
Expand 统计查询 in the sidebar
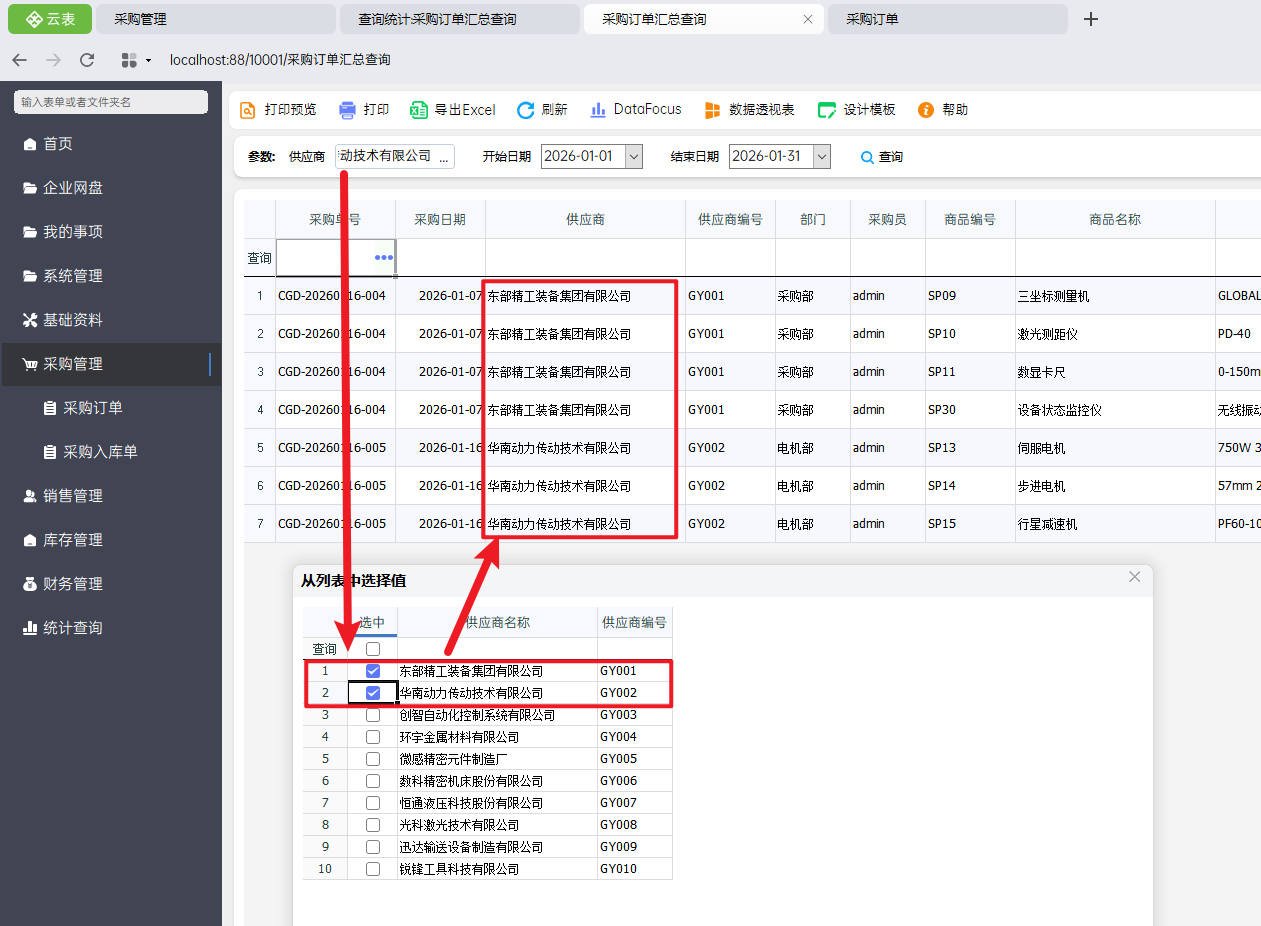click(x=111, y=628)
